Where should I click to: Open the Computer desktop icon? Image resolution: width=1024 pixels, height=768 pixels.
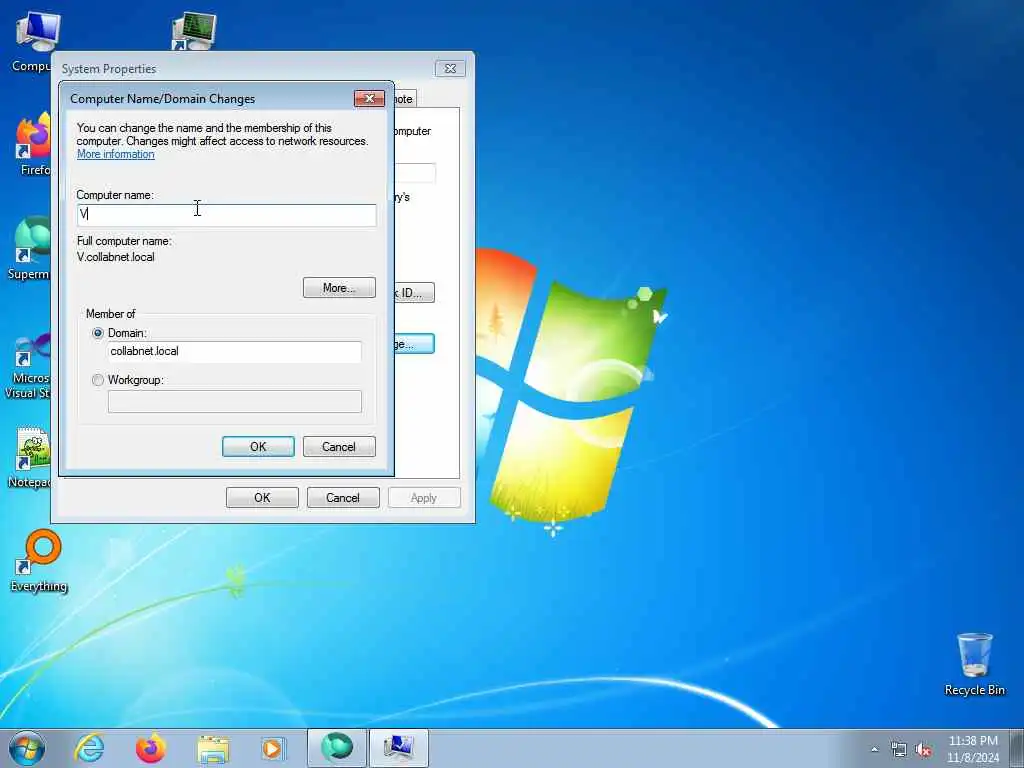tap(37, 40)
